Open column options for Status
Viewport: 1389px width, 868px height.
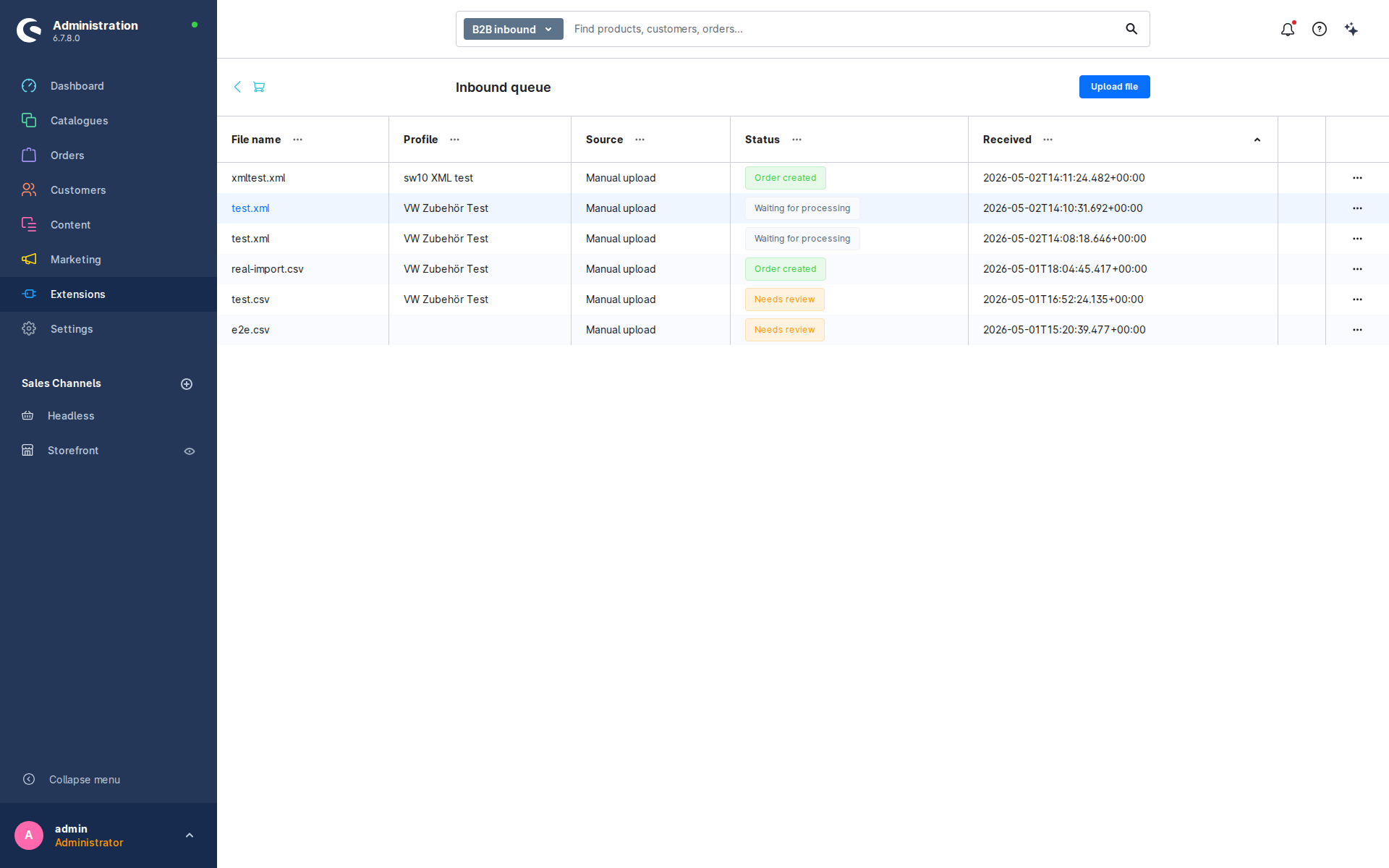tap(797, 140)
